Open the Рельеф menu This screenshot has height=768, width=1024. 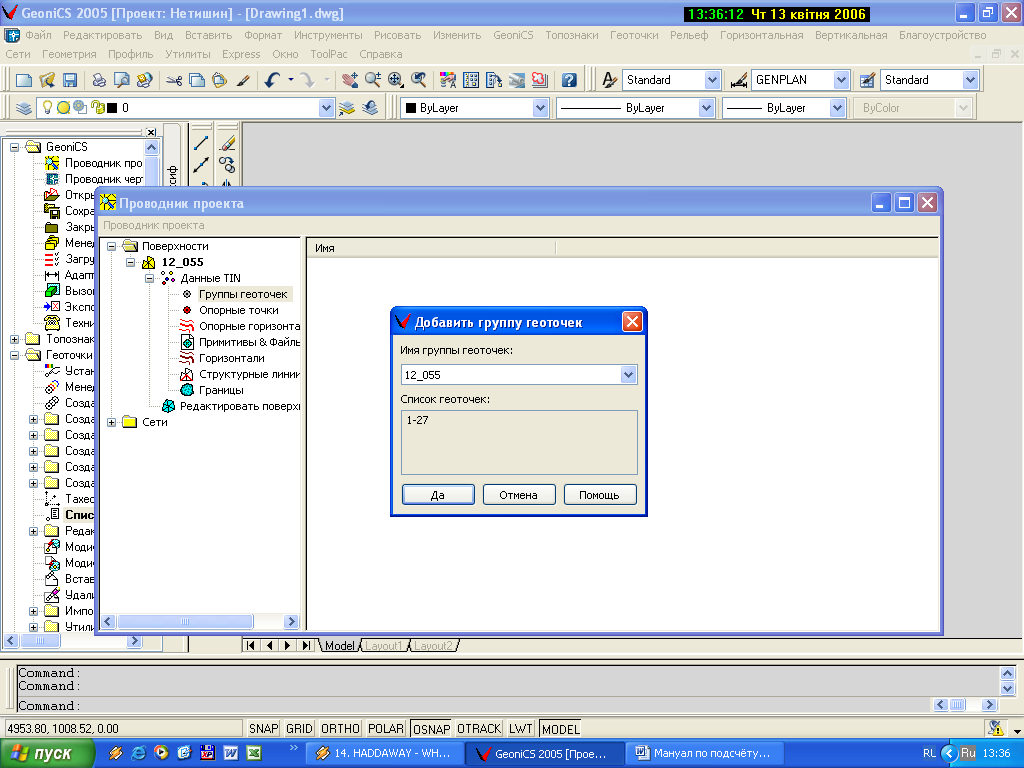[x=689, y=35]
